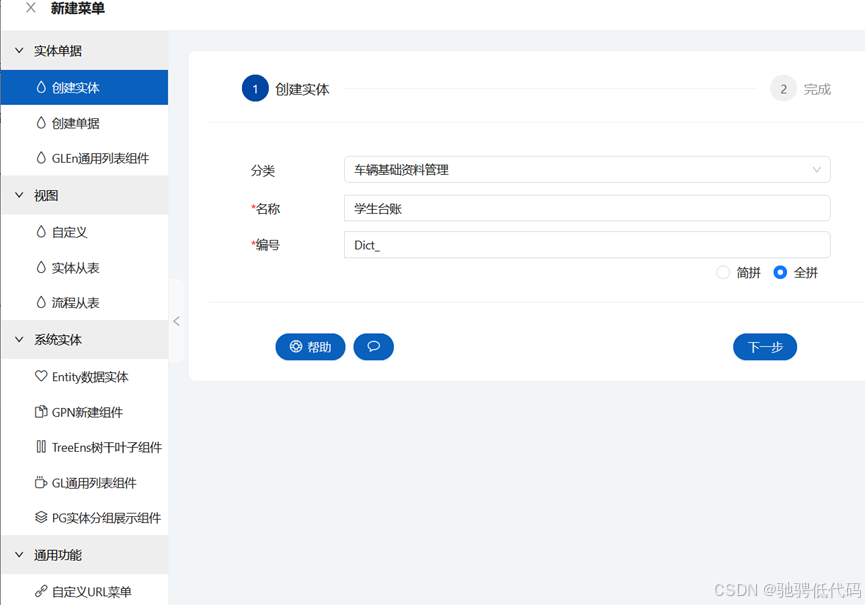Click the copy icon of GPN新建组件

point(41,411)
